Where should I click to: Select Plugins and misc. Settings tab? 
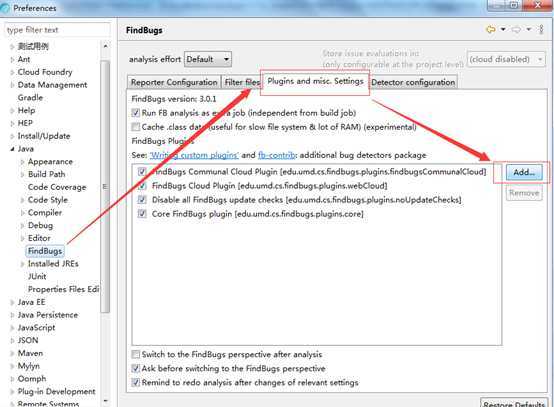click(315, 81)
